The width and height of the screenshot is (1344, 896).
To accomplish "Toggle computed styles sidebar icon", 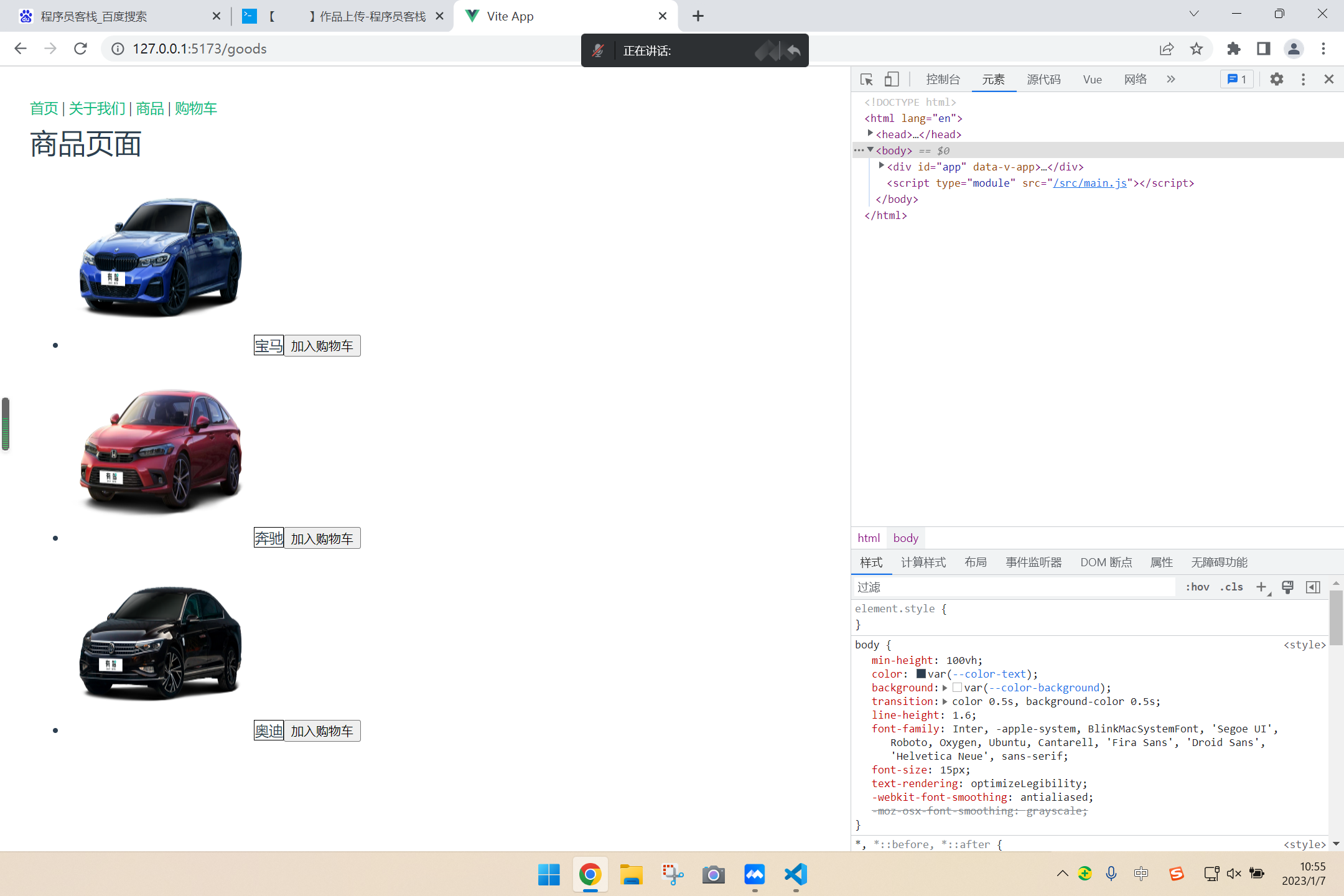I will [x=1313, y=587].
